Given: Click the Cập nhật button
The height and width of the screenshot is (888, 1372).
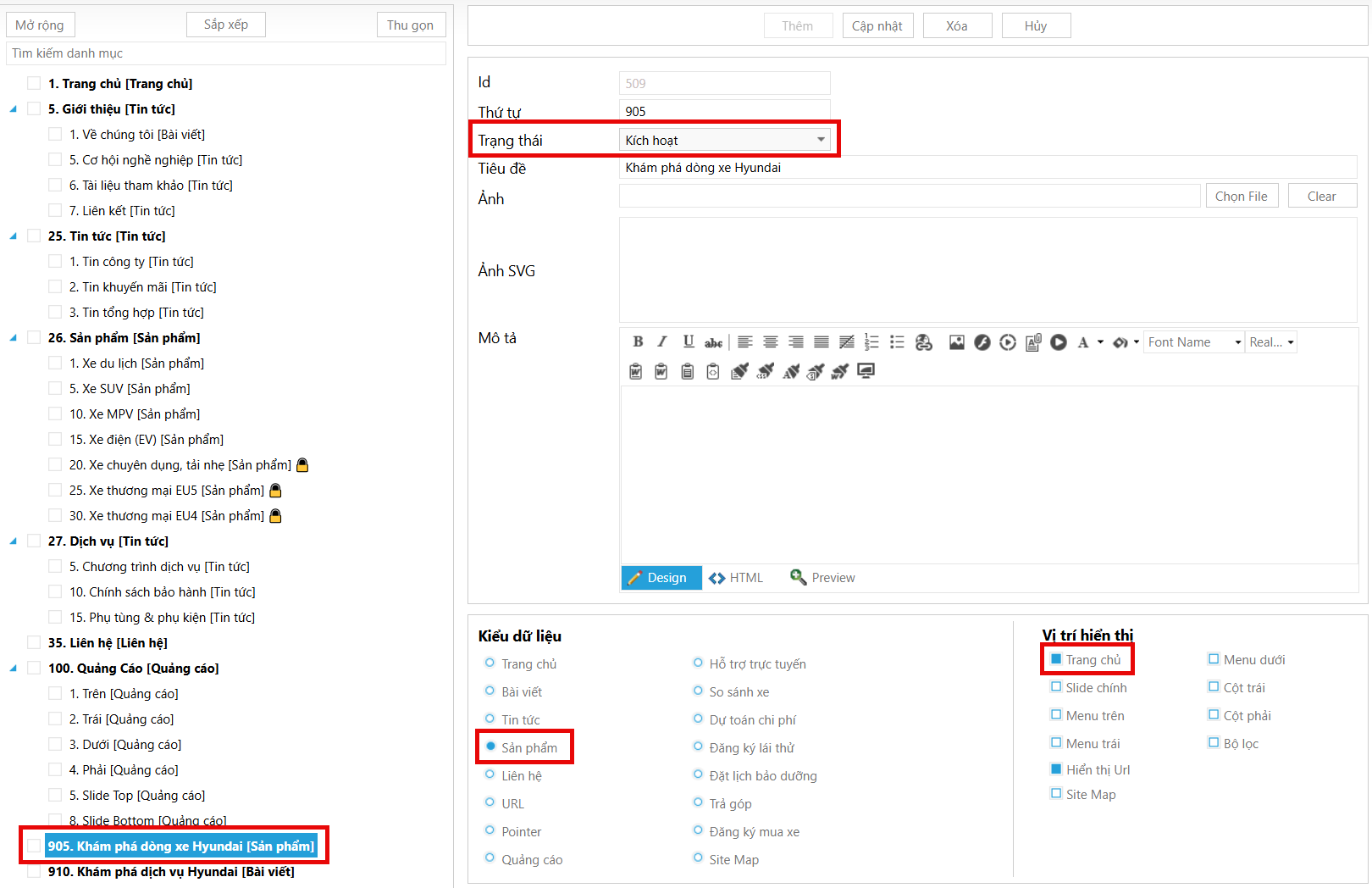Looking at the screenshot, I should pyautogui.click(x=877, y=25).
